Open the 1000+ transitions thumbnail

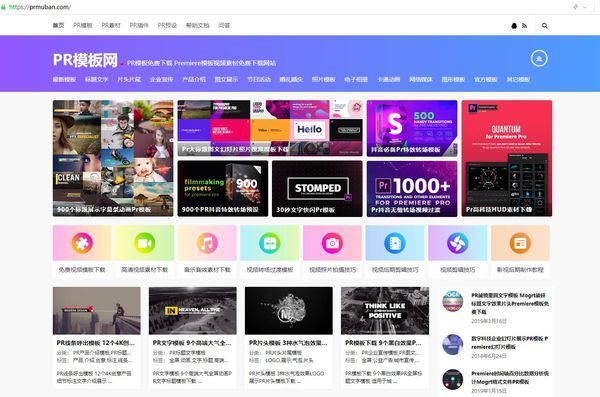[412, 189]
